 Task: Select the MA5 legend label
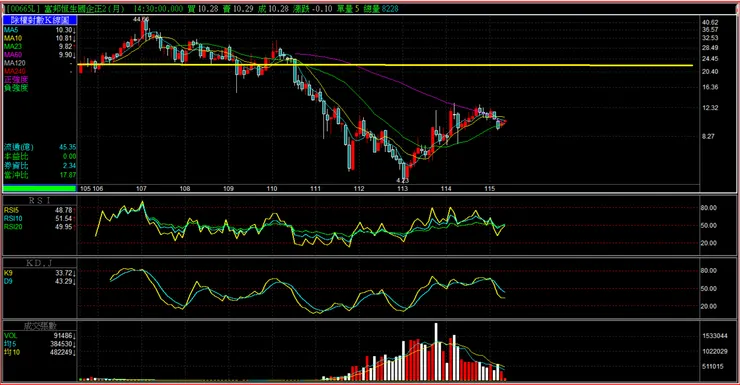(x=11, y=30)
